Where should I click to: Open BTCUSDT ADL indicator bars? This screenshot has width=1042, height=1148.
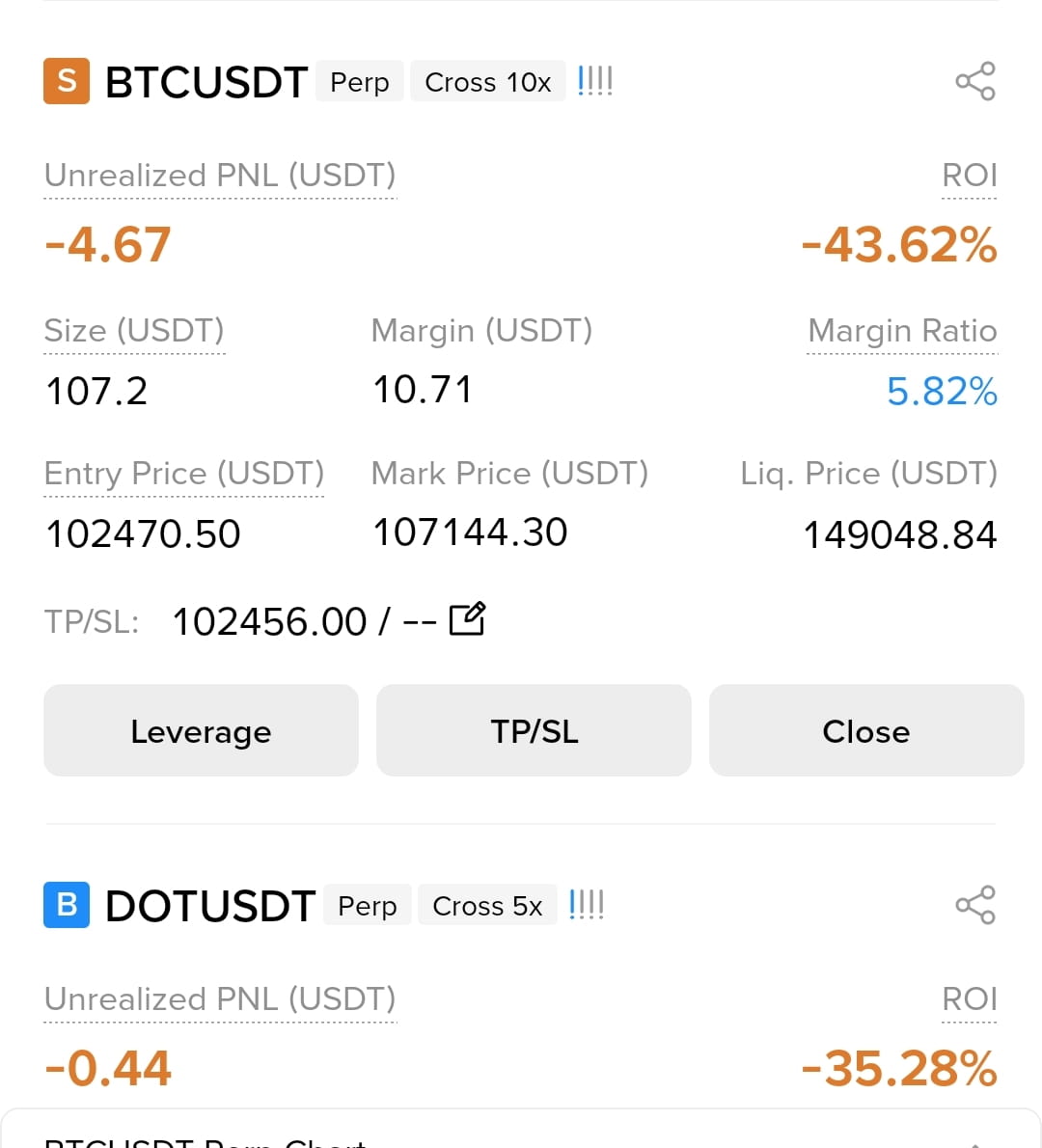pos(594,81)
